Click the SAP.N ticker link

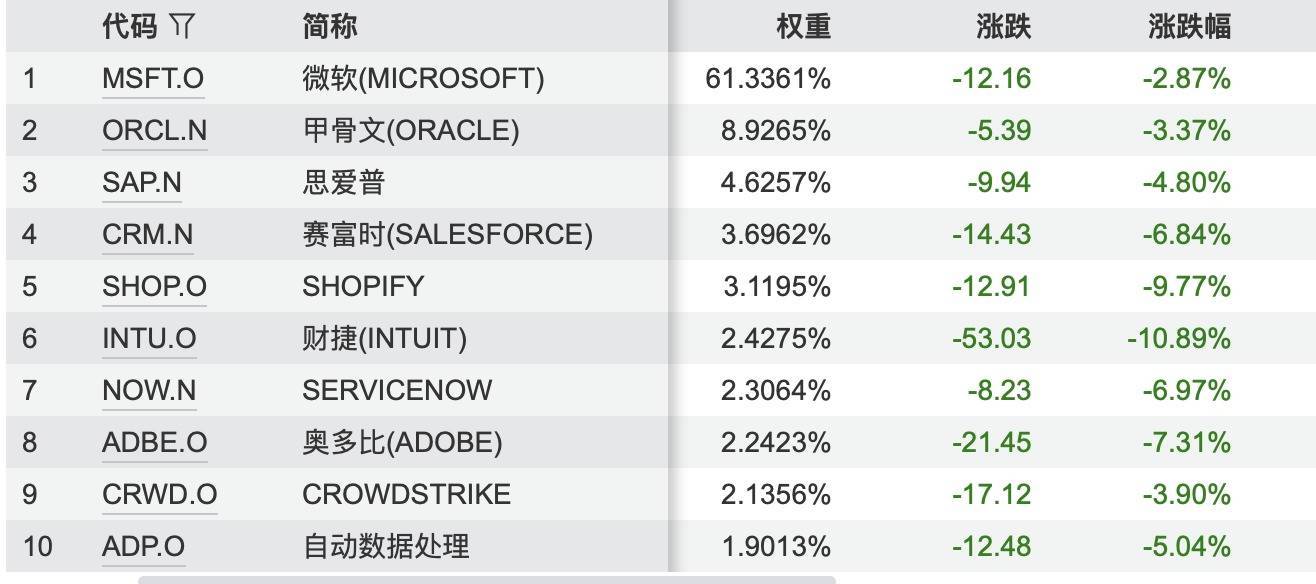[x=142, y=183]
